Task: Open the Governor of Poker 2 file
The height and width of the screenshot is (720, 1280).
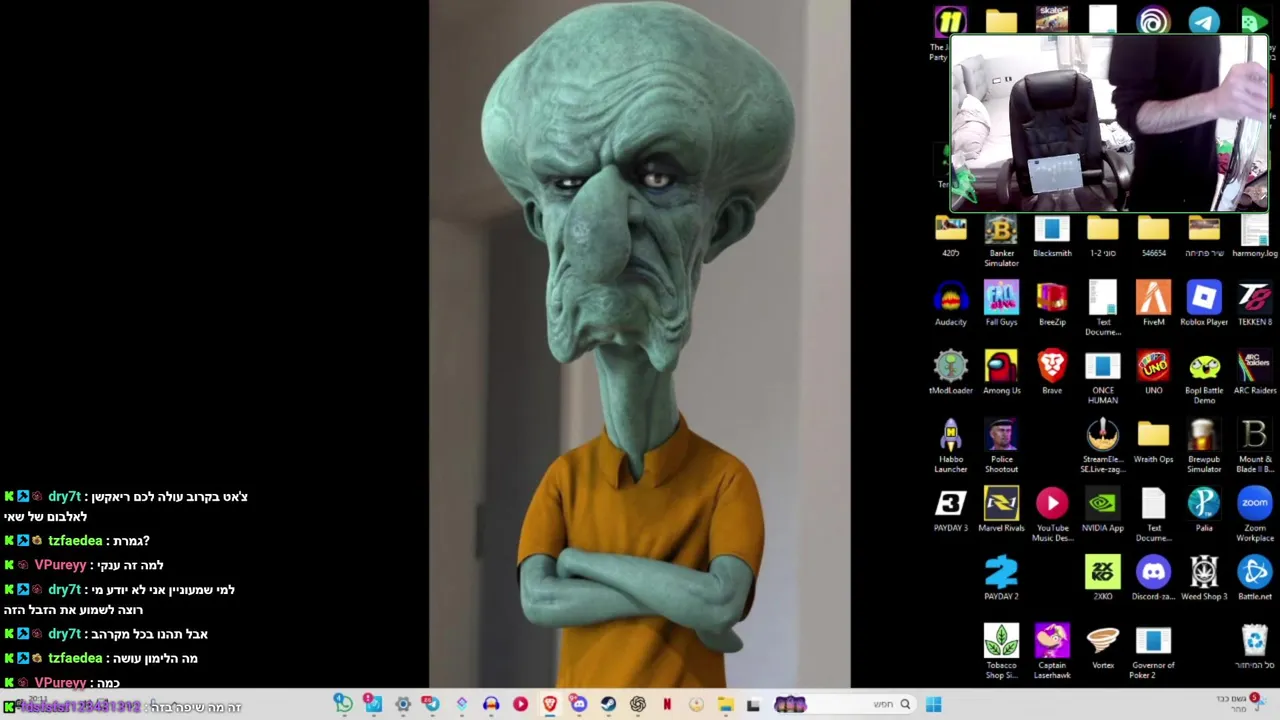Action: point(1153,652)
